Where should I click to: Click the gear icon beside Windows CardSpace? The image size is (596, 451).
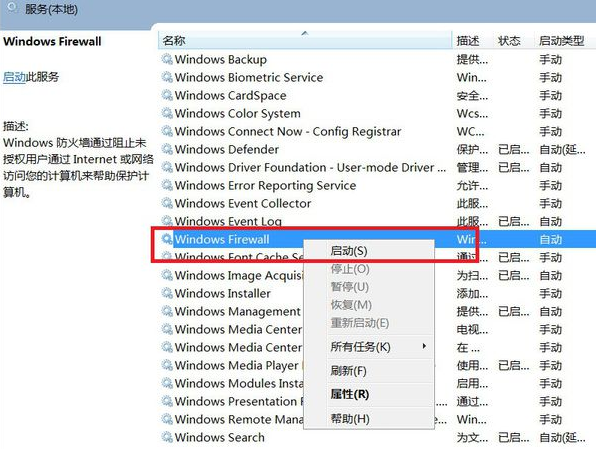click(x=167, y=95)
